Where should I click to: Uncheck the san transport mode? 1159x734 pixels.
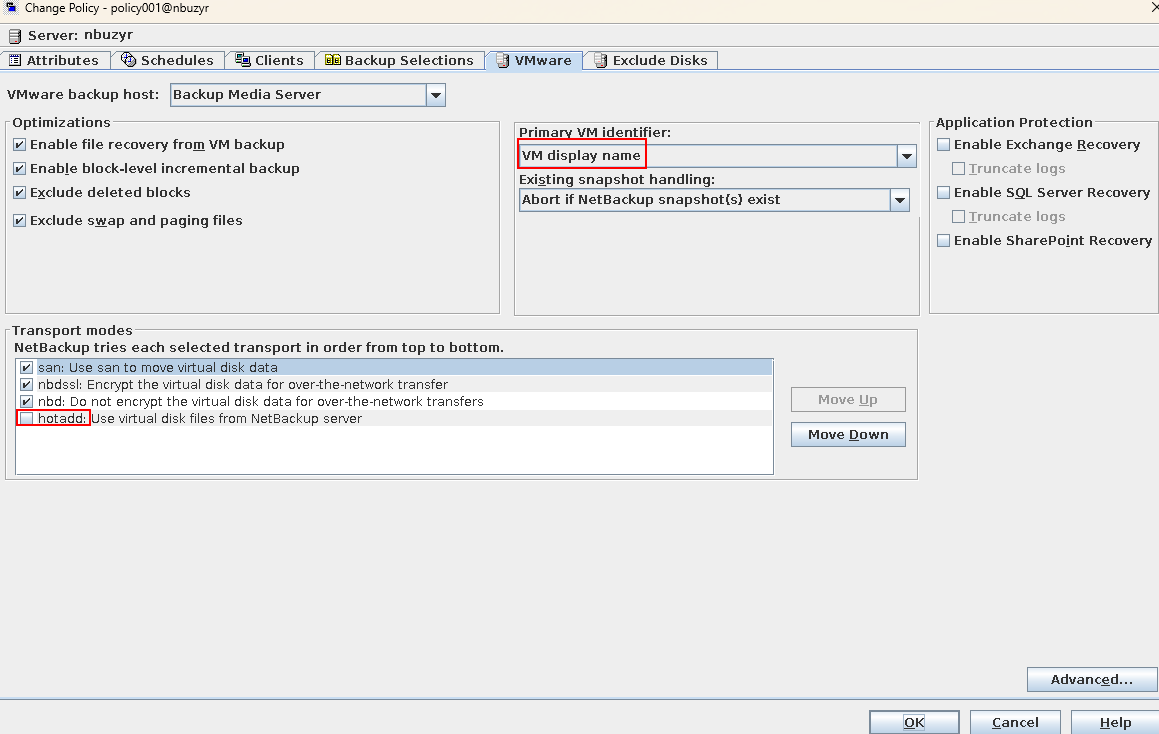[x=27, y=367]
